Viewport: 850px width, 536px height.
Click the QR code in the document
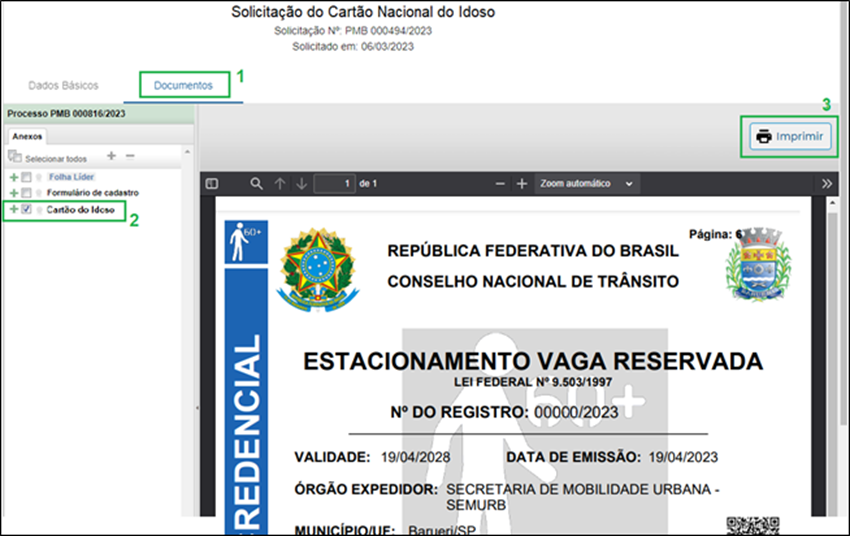tap(753, 526)
